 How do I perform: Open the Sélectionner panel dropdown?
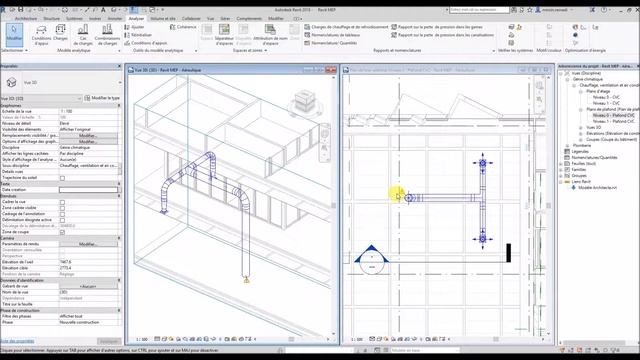14,50
